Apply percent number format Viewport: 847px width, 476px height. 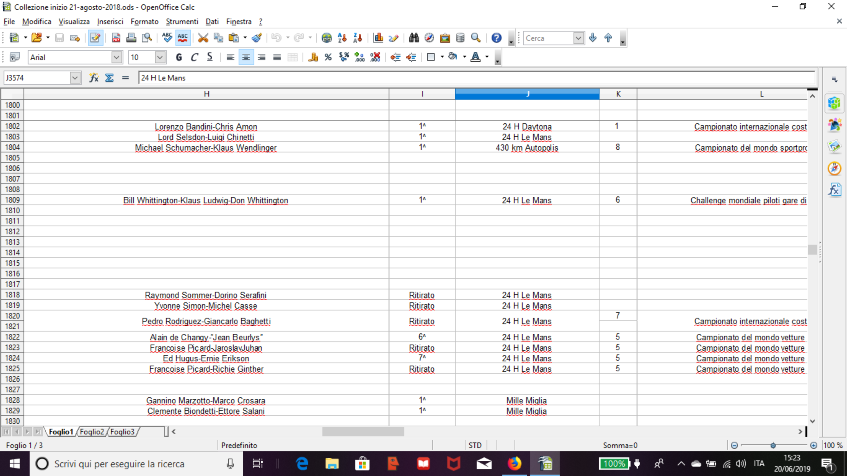click(328, 57)
